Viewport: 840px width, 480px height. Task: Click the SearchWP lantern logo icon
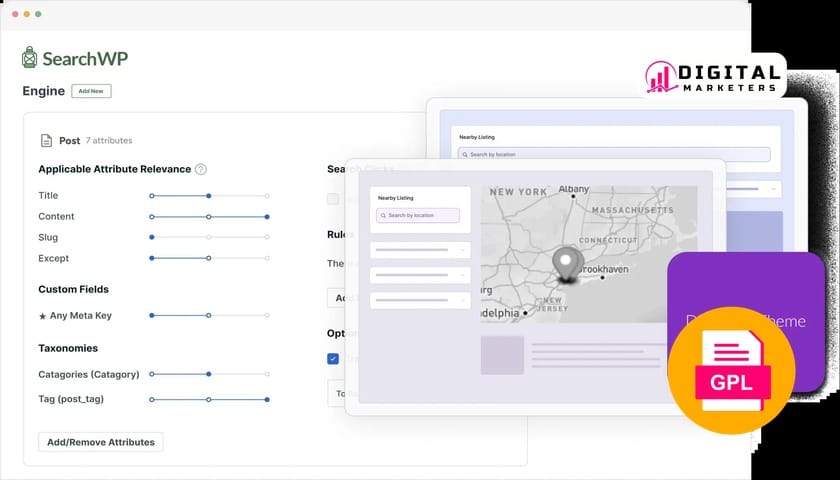30,58
